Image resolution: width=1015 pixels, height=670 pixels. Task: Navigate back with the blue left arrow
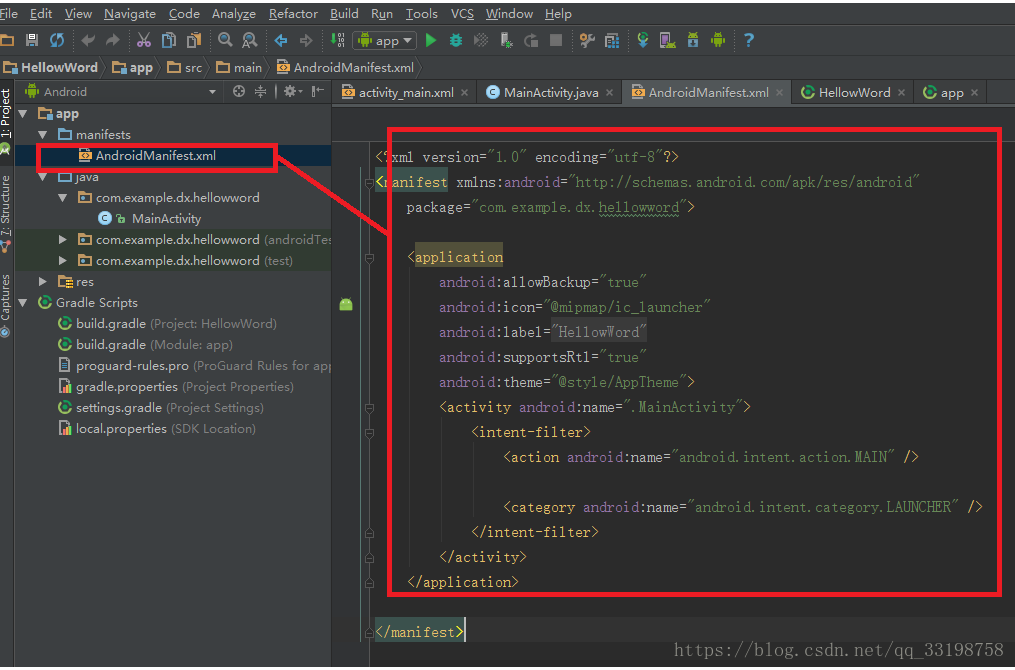[x=281, y=40]
